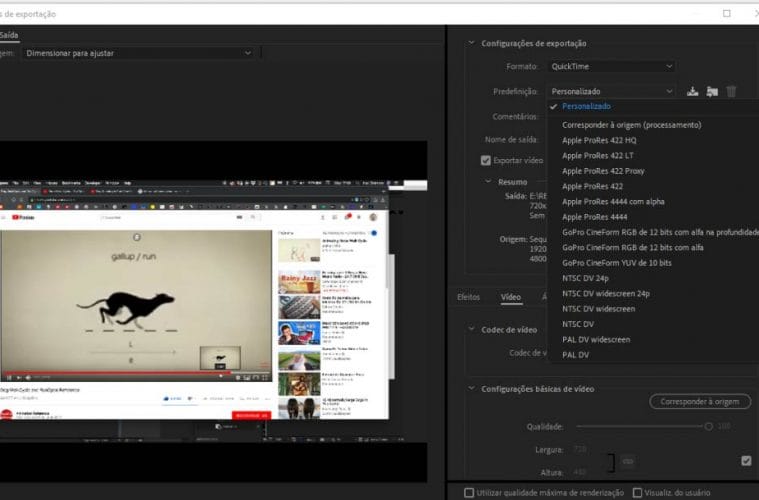Click the import preset folder icon
This screenshot has height=500, width=759.
click(x=712, y=92)
